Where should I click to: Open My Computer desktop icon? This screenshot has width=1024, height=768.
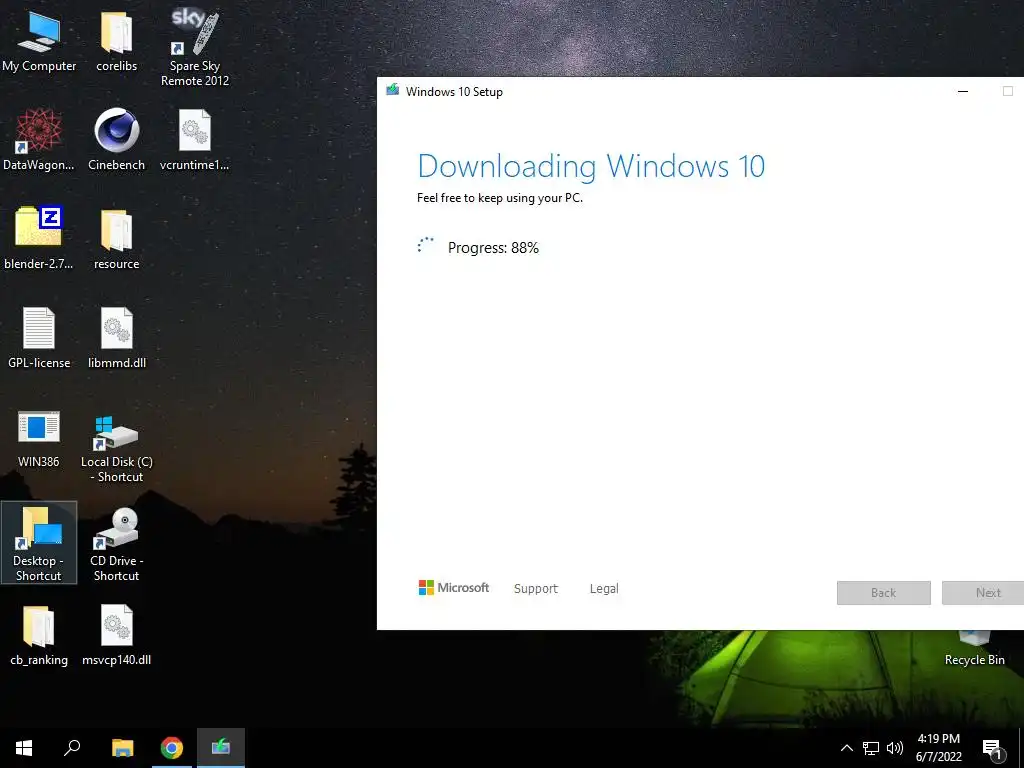[39, 40]
